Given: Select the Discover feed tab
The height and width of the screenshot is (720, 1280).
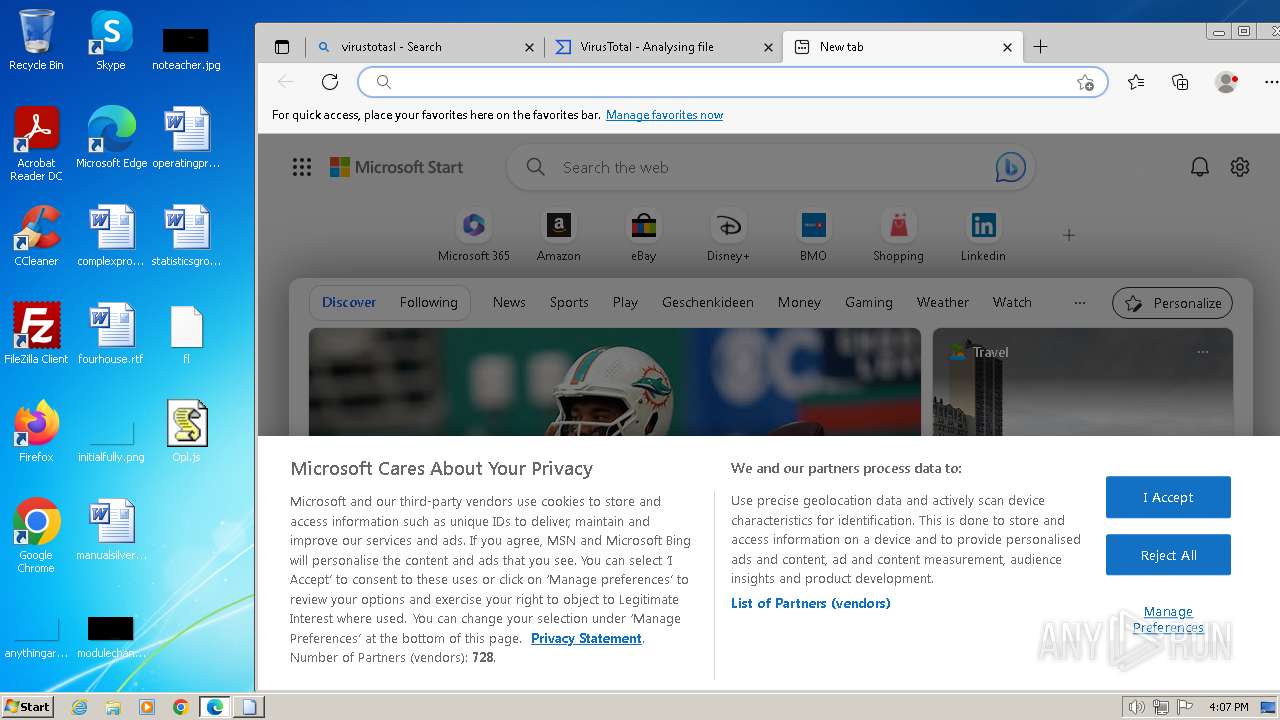Looking at the screenshot, I should 349,302.
